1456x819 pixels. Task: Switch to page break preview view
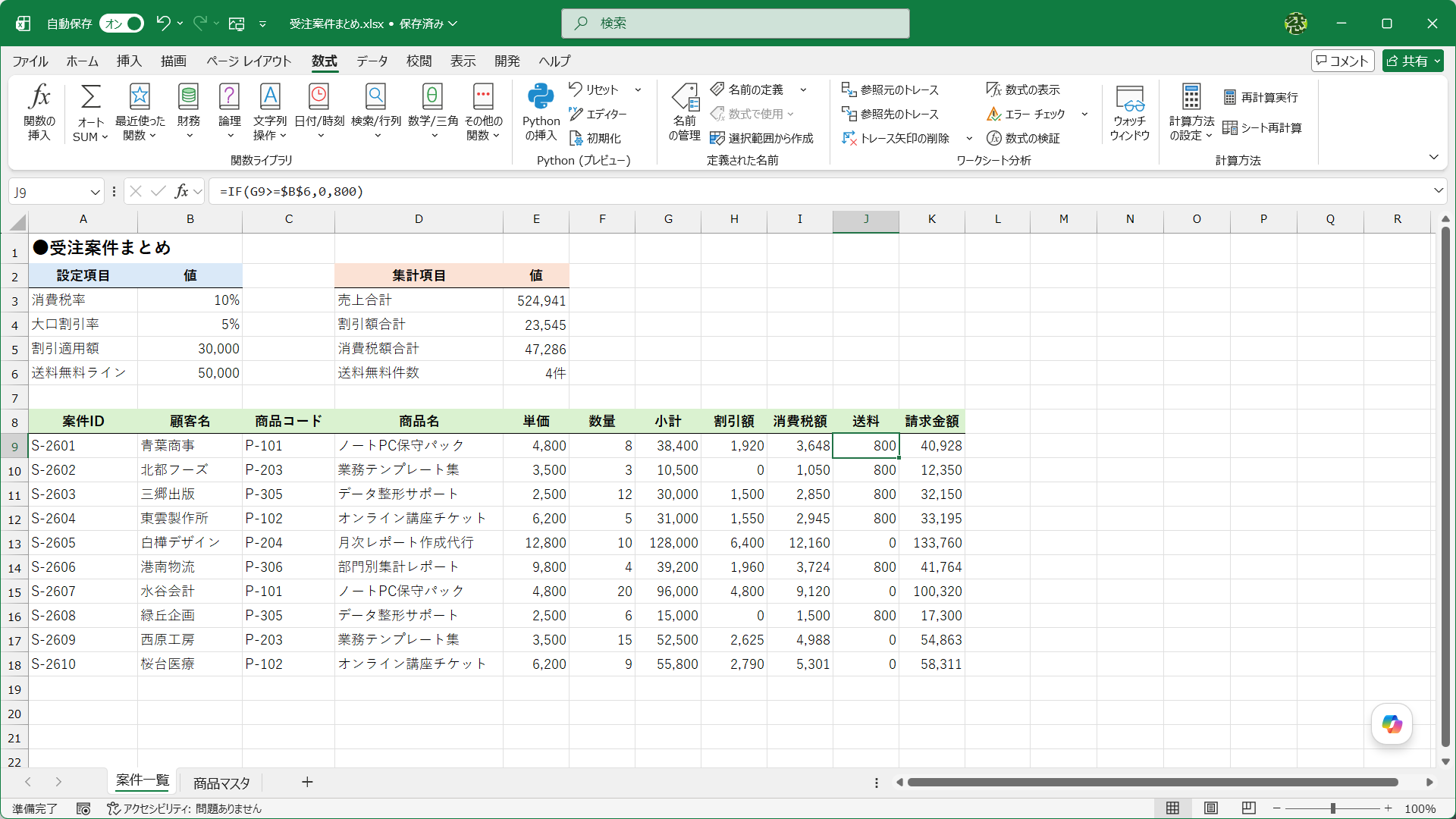coord(1249,808)
